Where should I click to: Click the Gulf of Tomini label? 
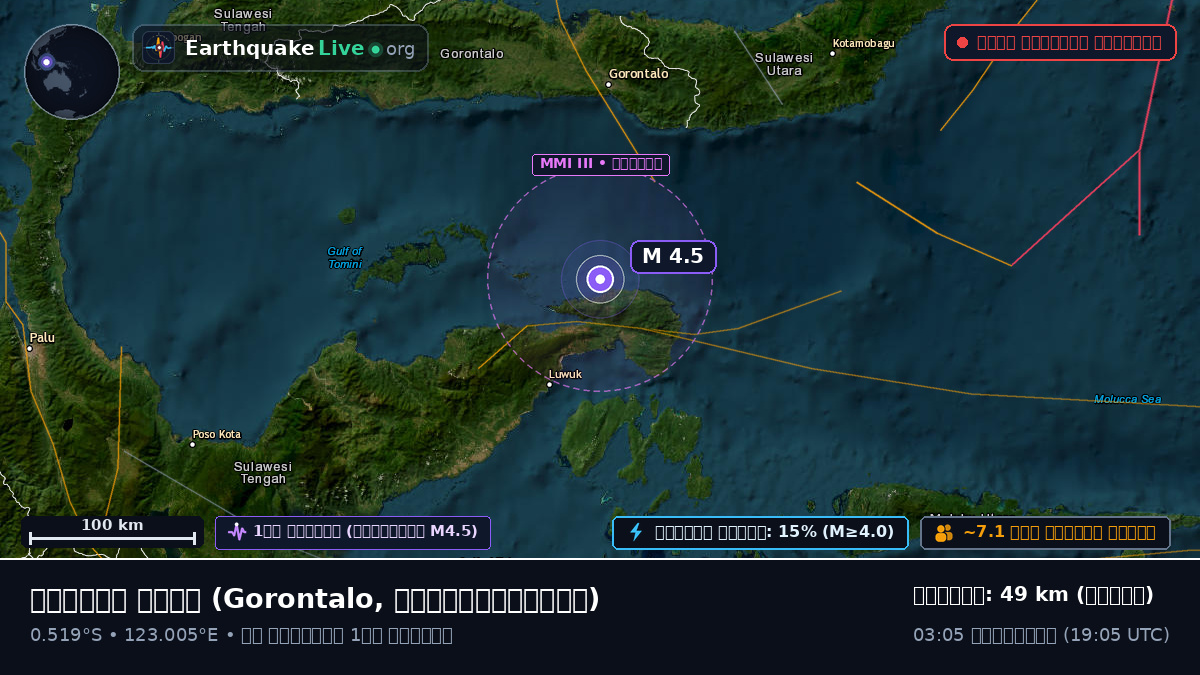(x=345, y=258)
